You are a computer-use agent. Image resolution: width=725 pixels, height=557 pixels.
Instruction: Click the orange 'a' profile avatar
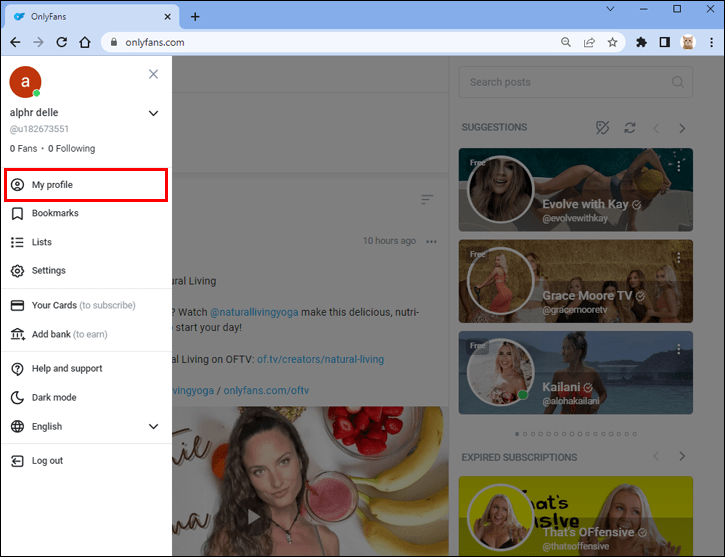point(25,82)
